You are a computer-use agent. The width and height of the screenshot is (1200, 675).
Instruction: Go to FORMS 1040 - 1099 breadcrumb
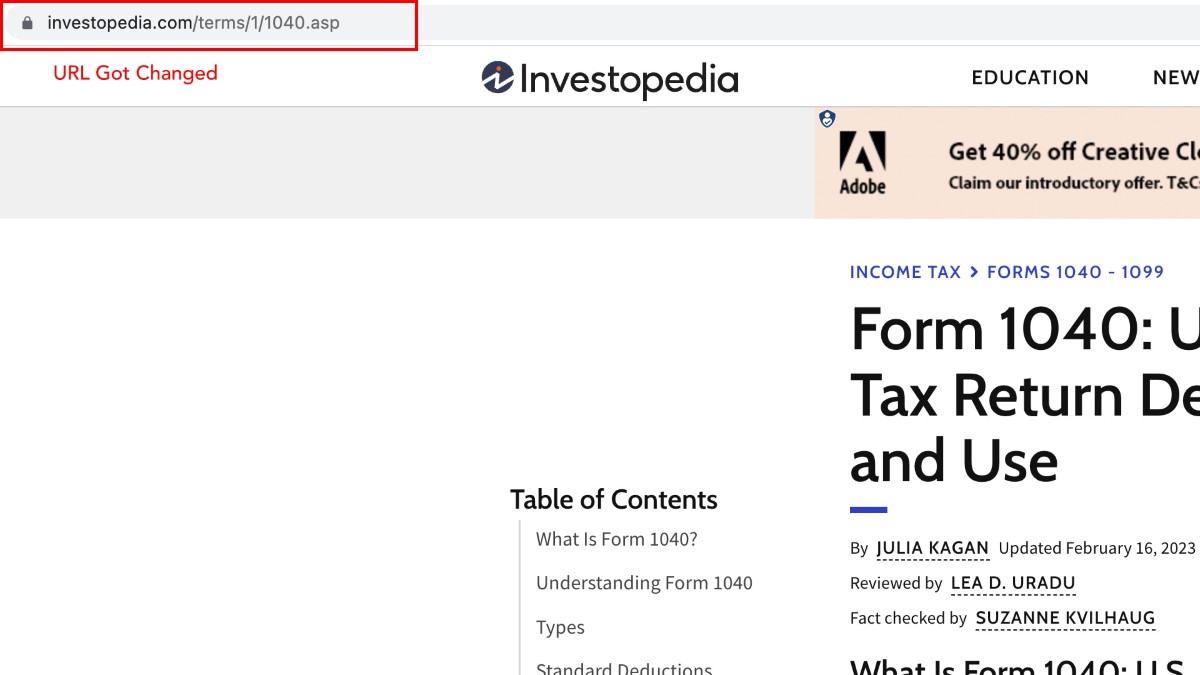[x=1075, y=272]
